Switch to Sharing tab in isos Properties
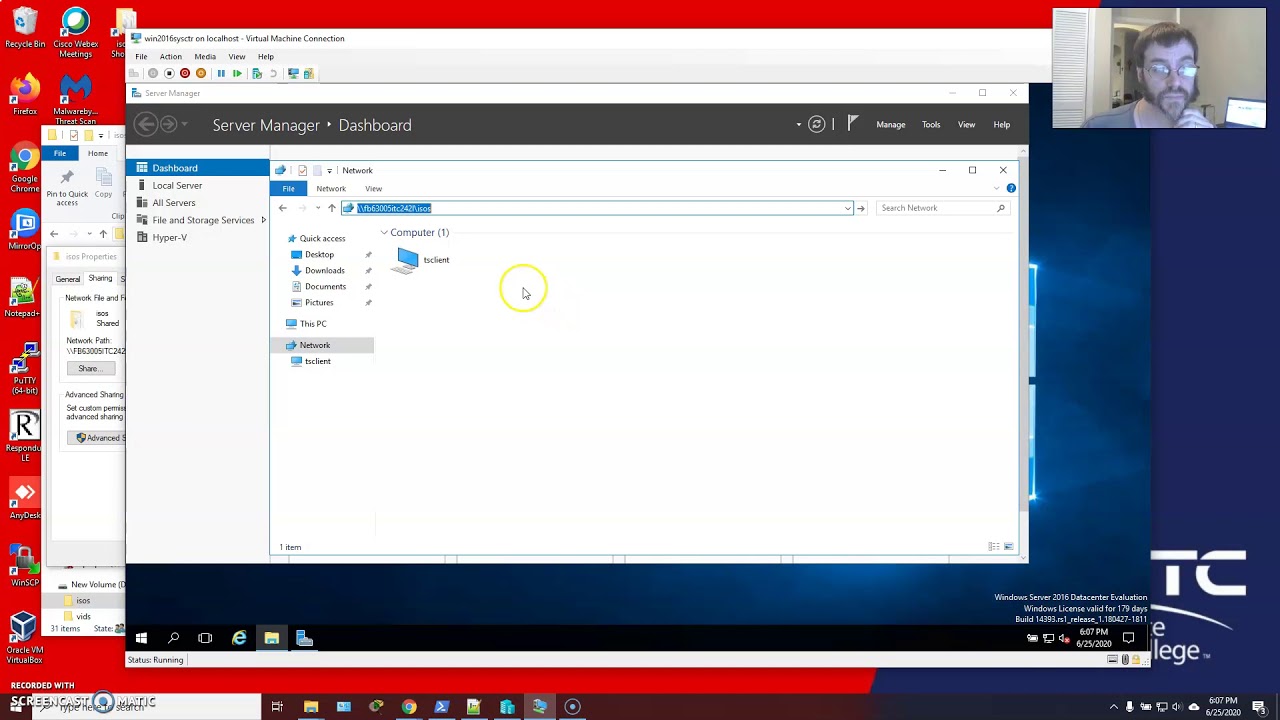The height and width of the screenshot is (720, 1280). 100,278
